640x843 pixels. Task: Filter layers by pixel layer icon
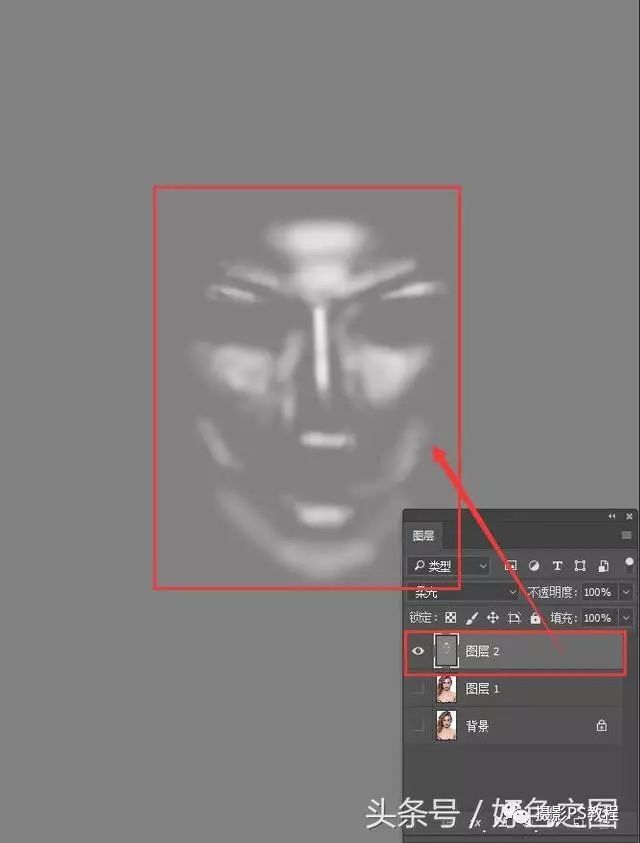pos(511,566)
